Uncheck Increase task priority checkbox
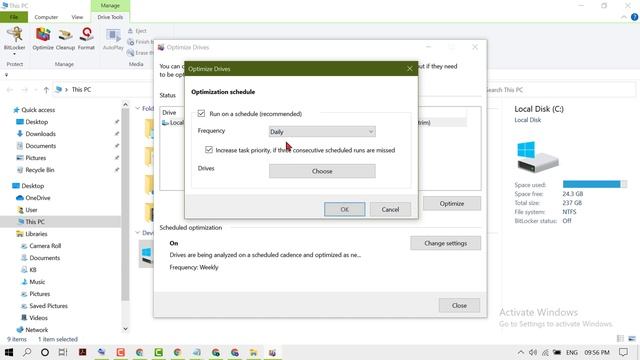Screen dimensions: 640x360 pos(209,150)
